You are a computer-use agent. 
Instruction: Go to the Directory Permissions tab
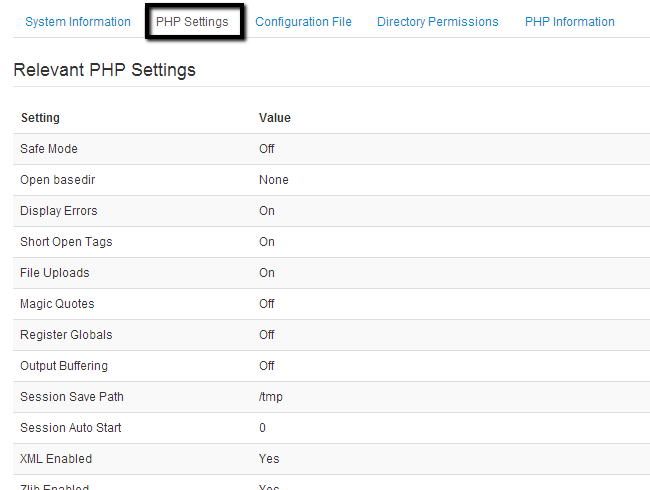pyautogui.click(x=437, y=22)
